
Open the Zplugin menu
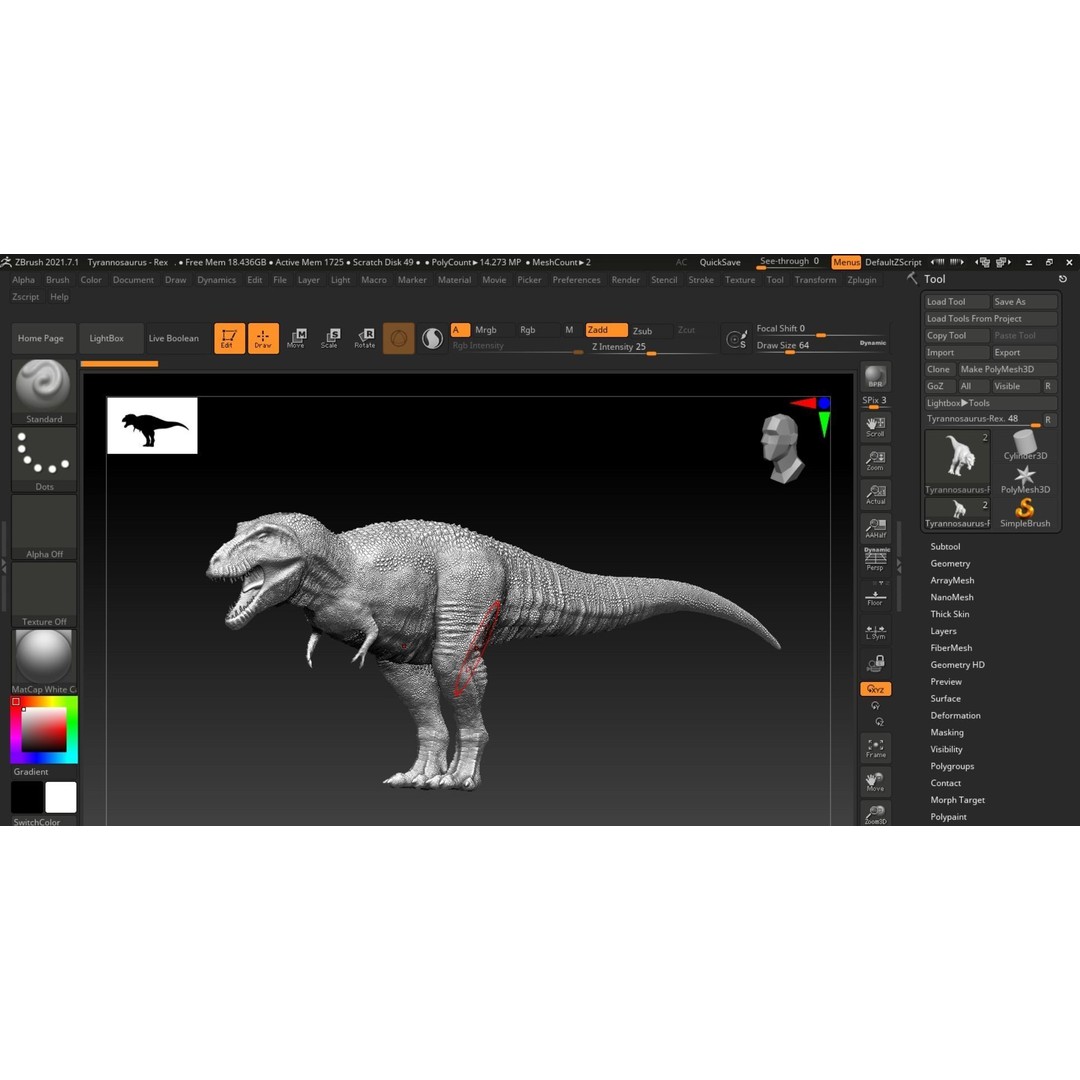[x=862, y=280]
